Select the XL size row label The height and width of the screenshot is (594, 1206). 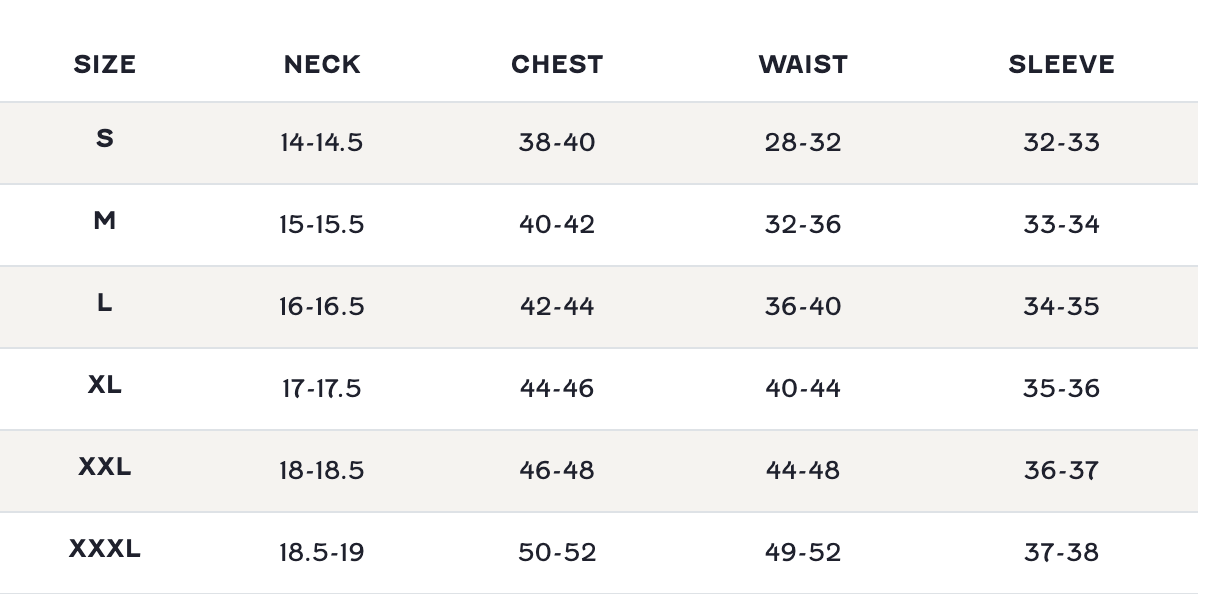click(x=105, y=385)
